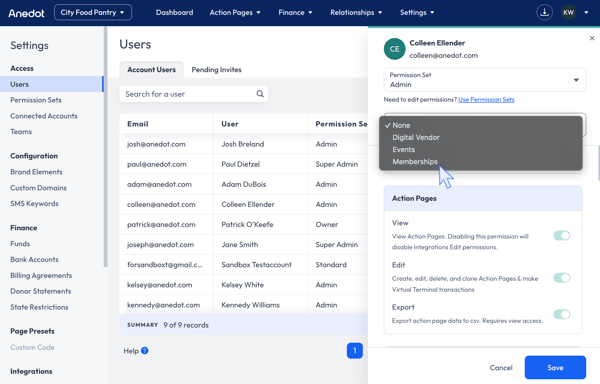Go to Dashboard
Viewport: 600px width, 384px height.
tap(174, 13)
